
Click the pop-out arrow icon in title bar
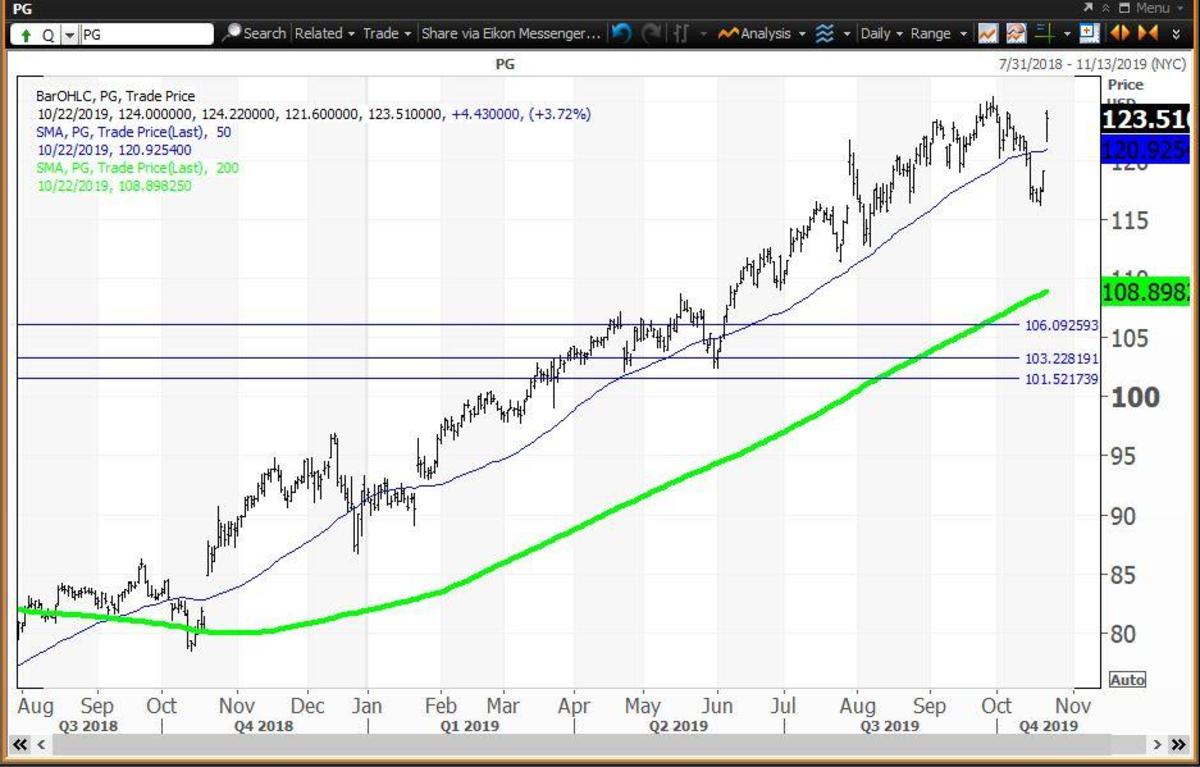[1089, 7]
